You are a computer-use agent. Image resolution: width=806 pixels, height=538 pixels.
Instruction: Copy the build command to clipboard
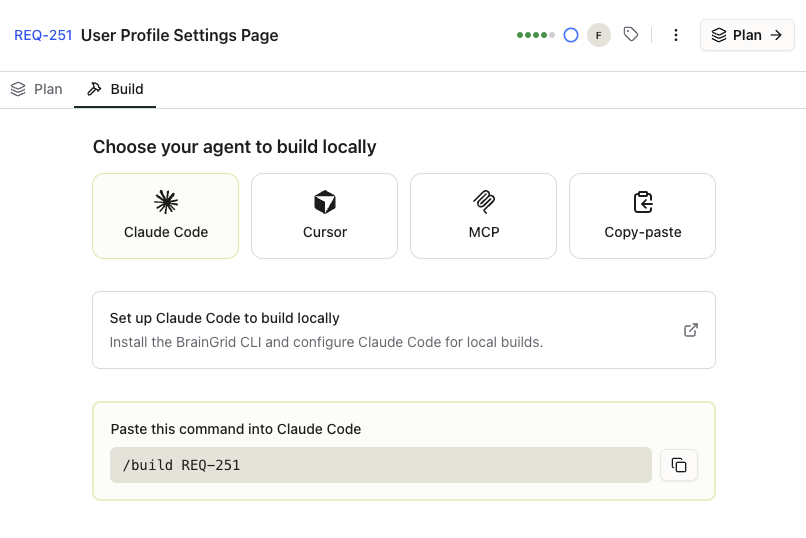coord(679,465)
